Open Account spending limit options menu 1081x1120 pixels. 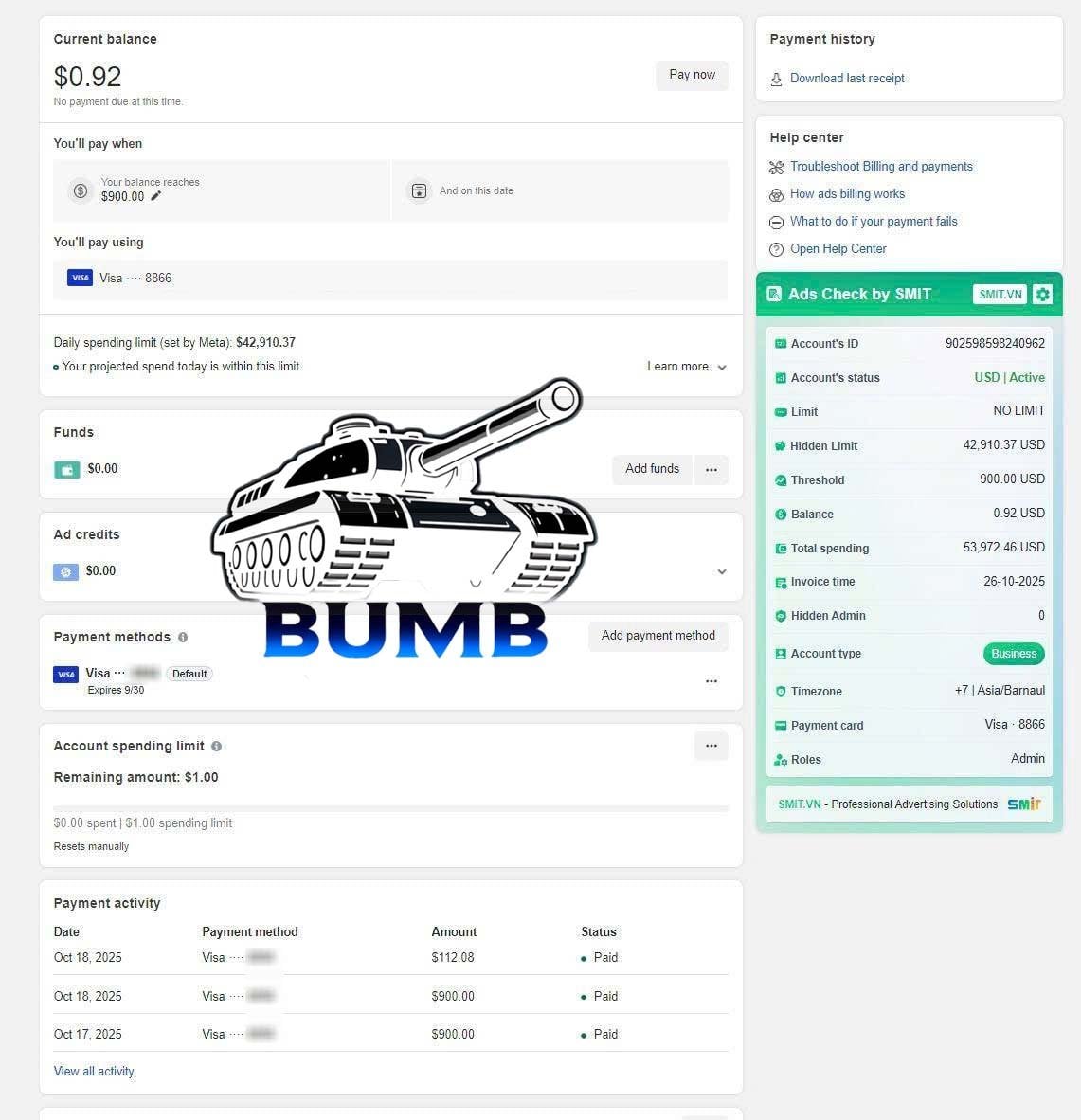[x=712, y=746]
